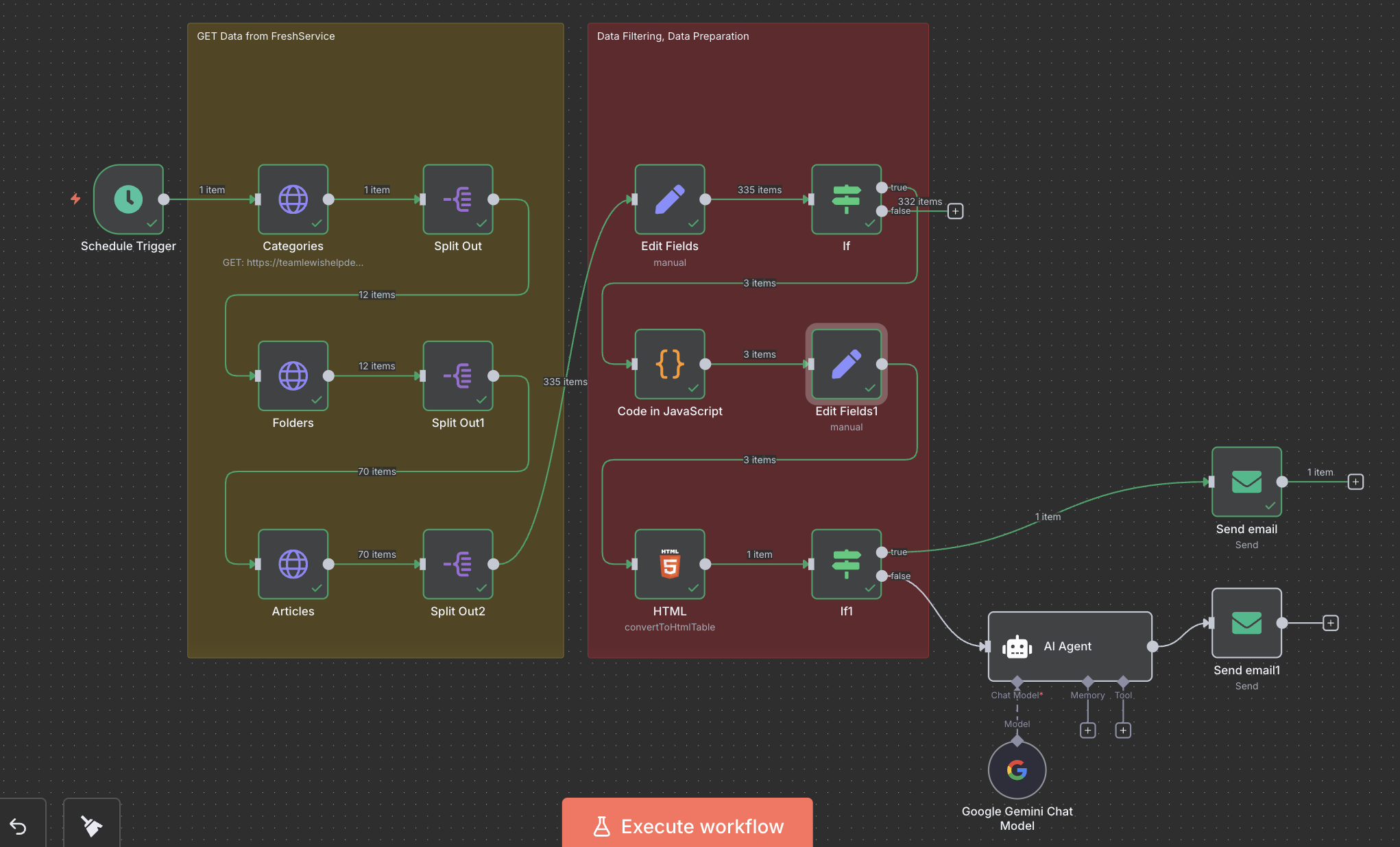
Task: Open the Edit Fields node
Action: pos(669,200)
